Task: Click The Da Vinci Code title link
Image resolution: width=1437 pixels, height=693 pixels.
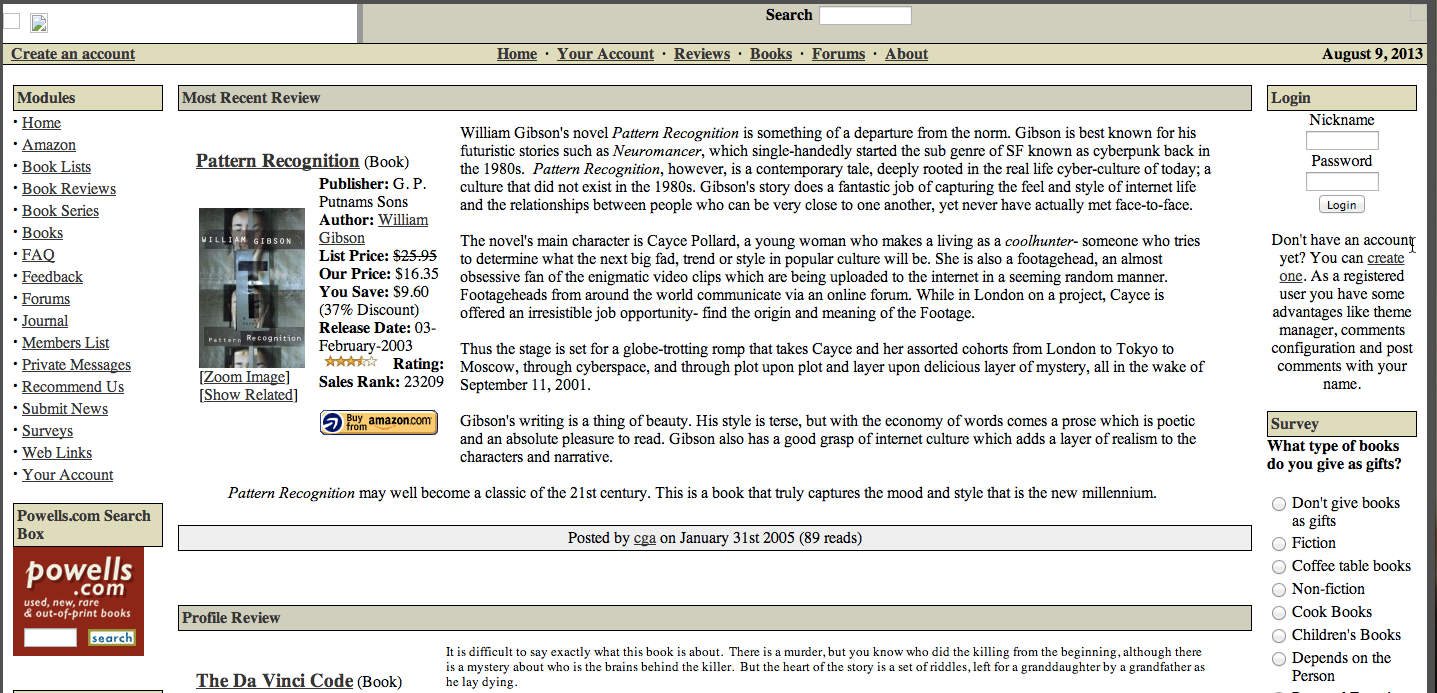Action: pos(274,681)
